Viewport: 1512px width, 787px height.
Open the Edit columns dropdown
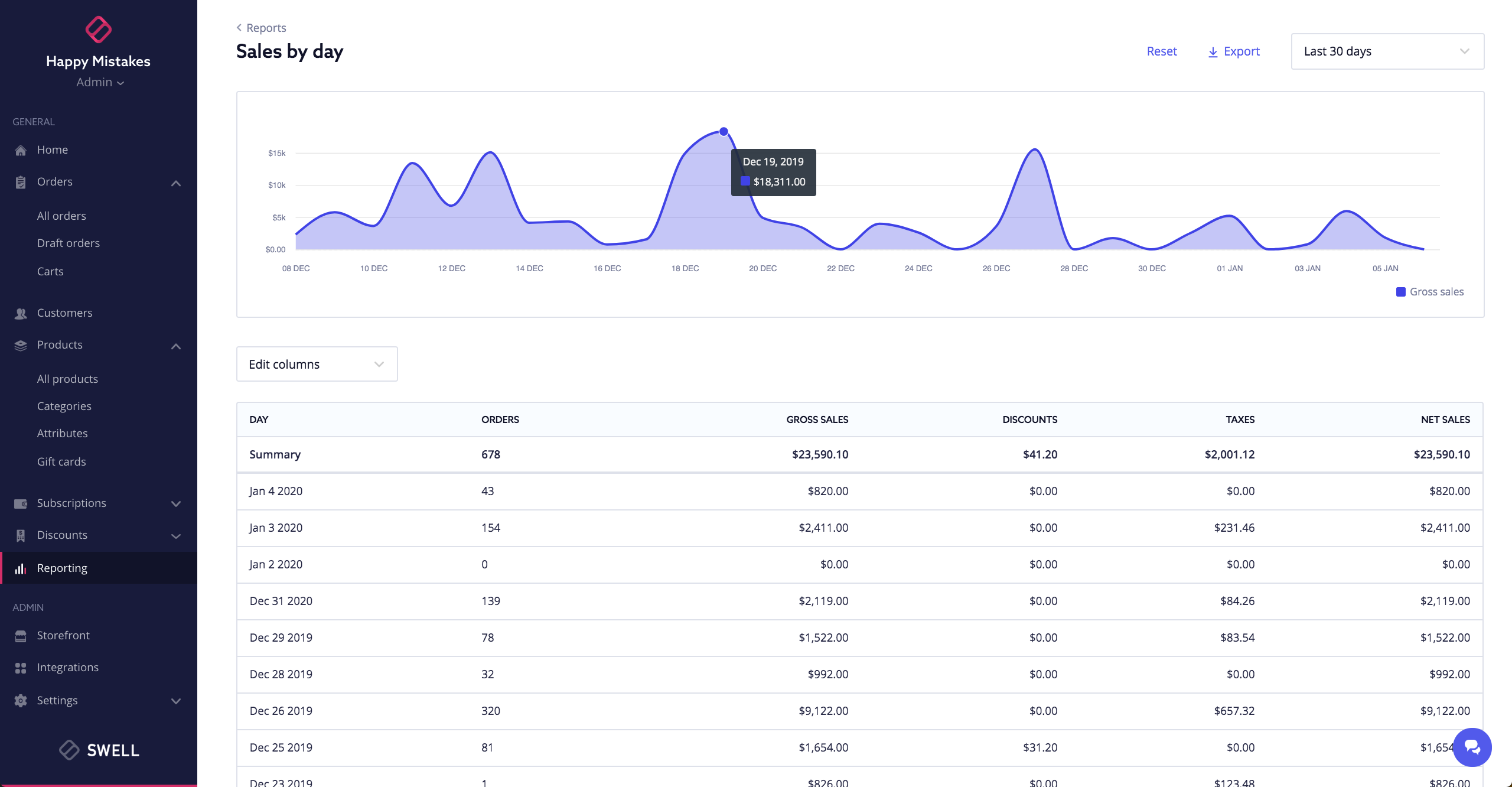(317, 364)
